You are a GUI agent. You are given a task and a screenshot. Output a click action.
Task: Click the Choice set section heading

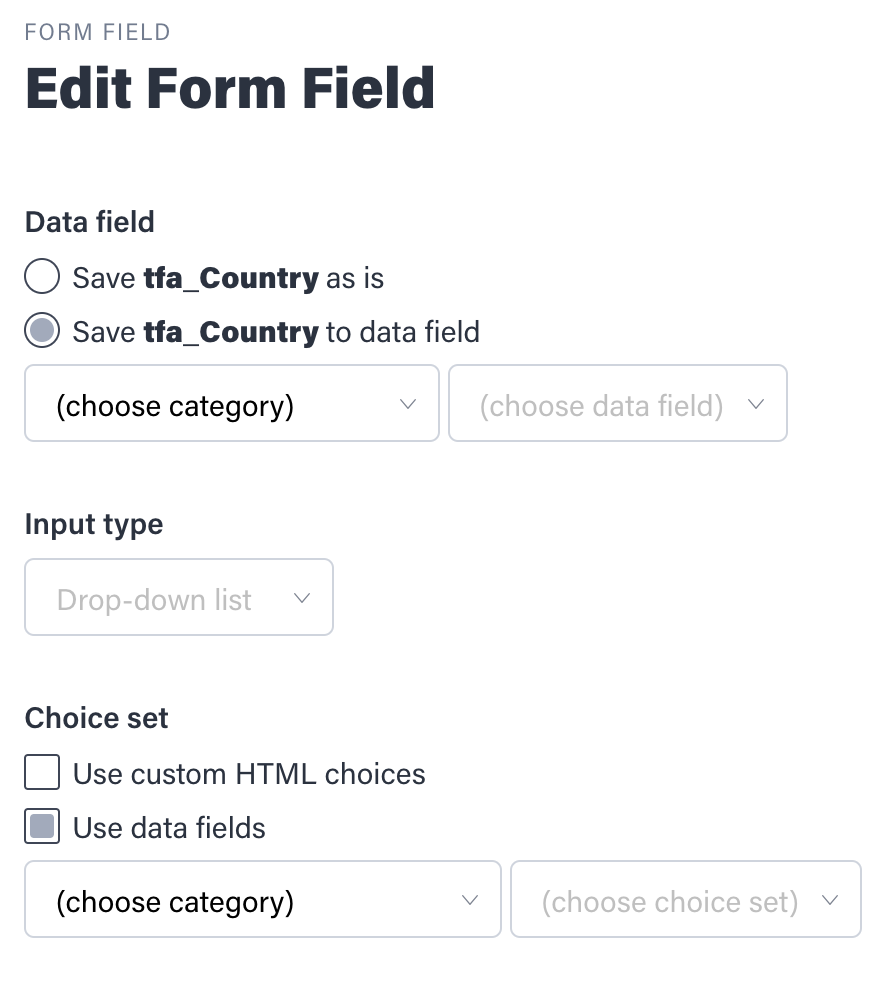pos(96,718)
